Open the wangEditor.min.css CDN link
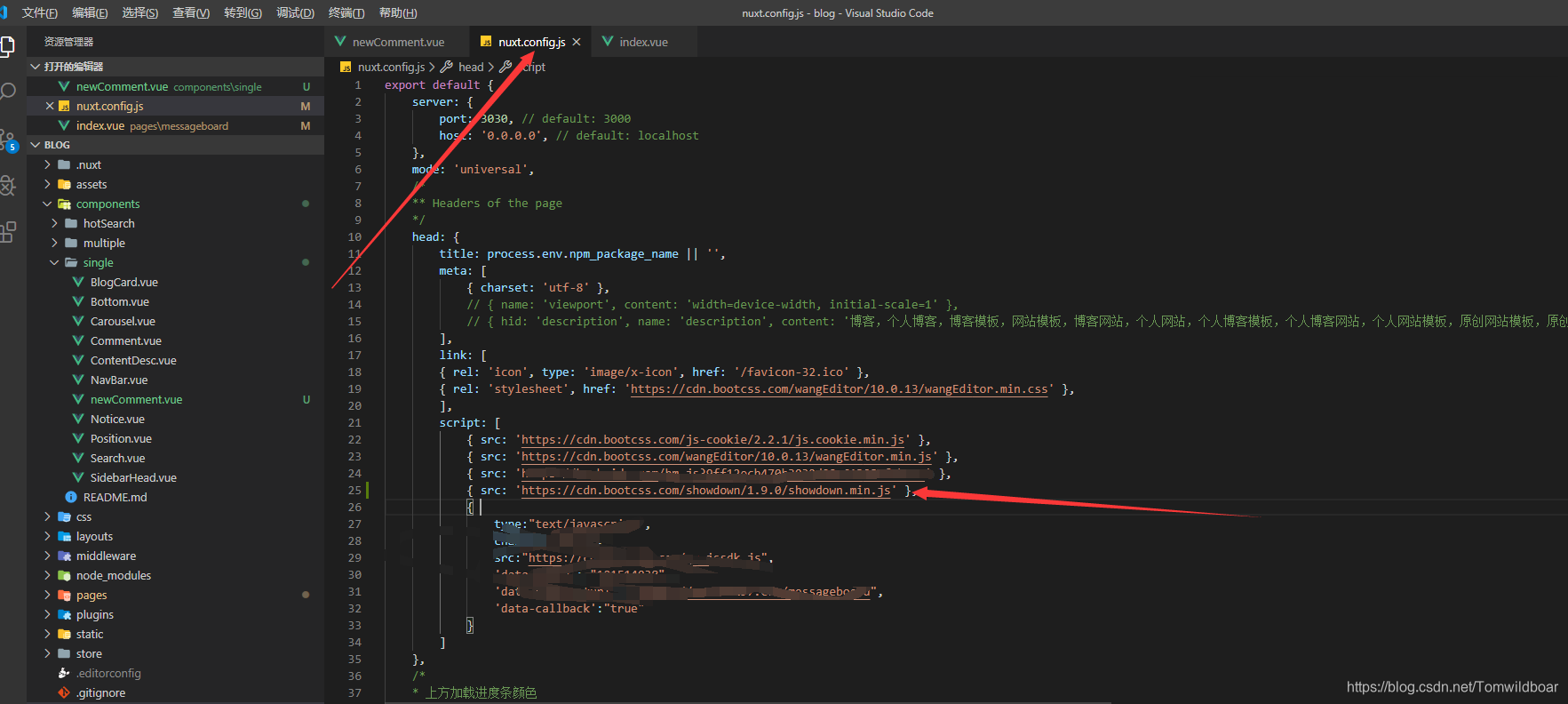Viewport: 1568px width, 704px height. pos(839,389)
